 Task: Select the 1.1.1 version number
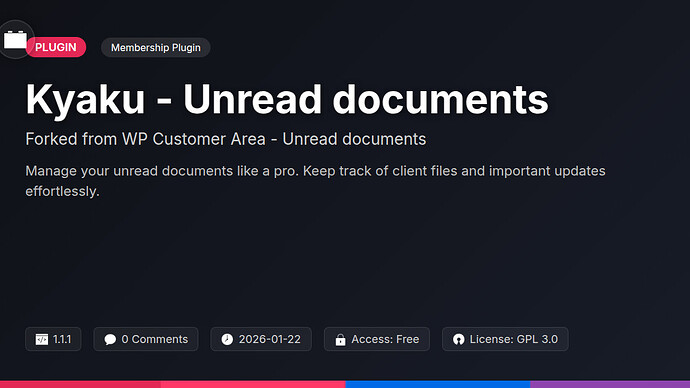[62, 339]
